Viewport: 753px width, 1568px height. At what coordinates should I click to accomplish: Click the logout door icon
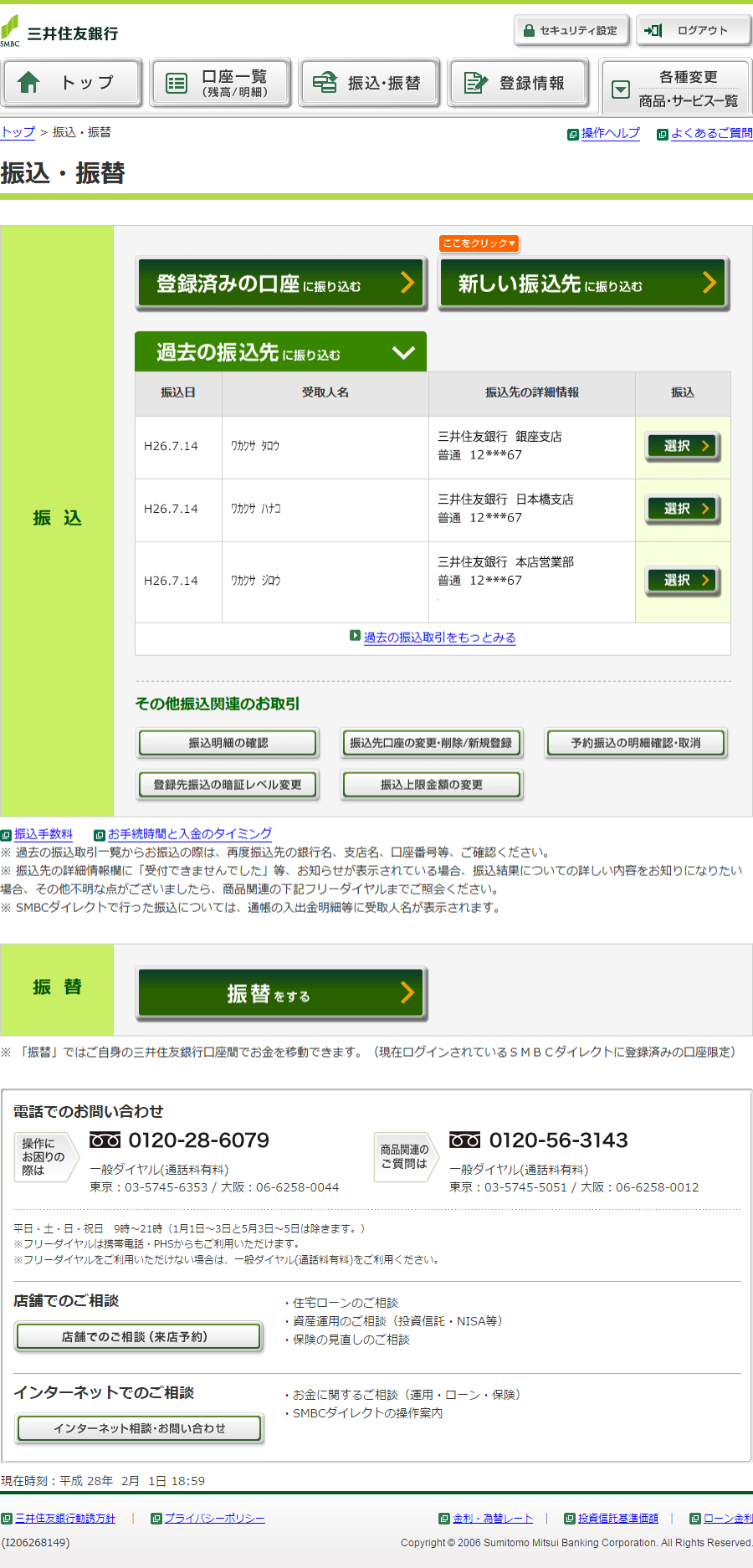[x=653, y=30]
